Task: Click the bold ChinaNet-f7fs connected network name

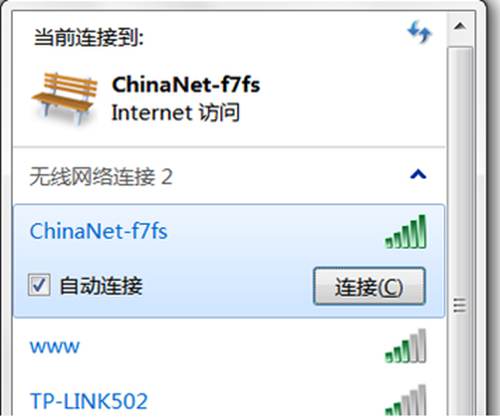Action: [x=186, y=84]
